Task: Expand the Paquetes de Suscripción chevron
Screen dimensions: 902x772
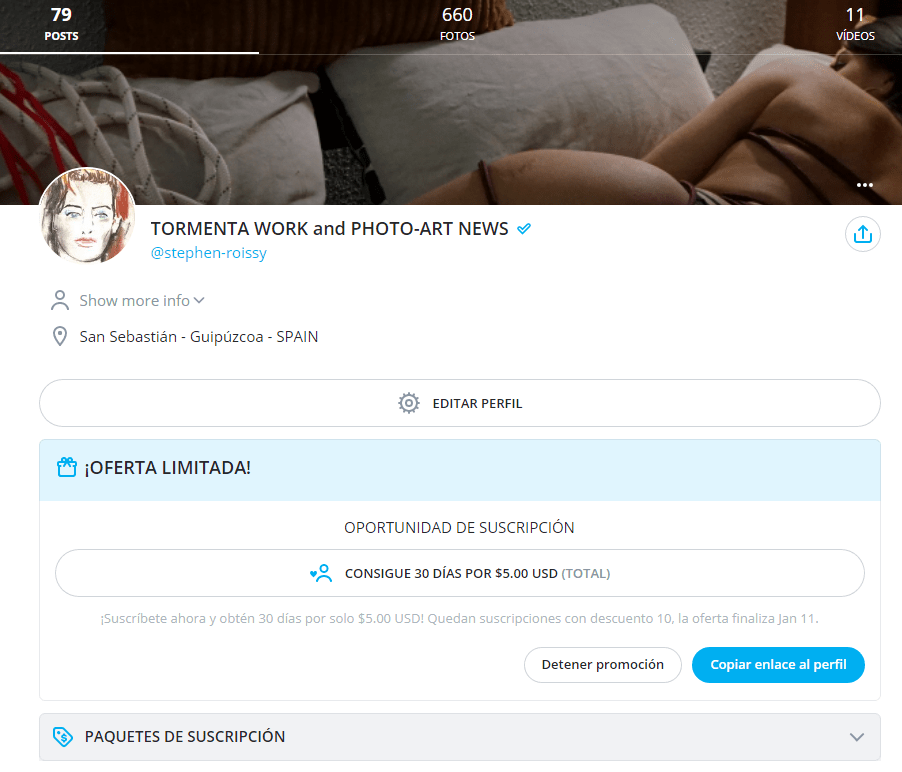Action: 856,737
